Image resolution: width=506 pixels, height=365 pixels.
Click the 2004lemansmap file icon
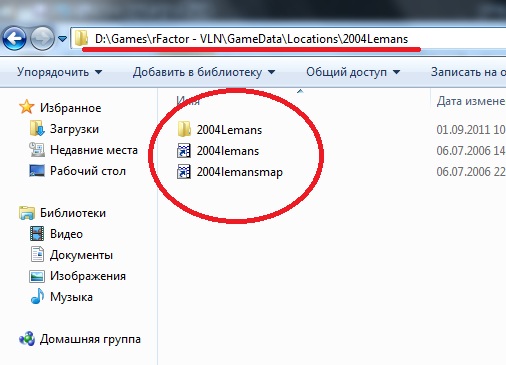coord(184,172)
